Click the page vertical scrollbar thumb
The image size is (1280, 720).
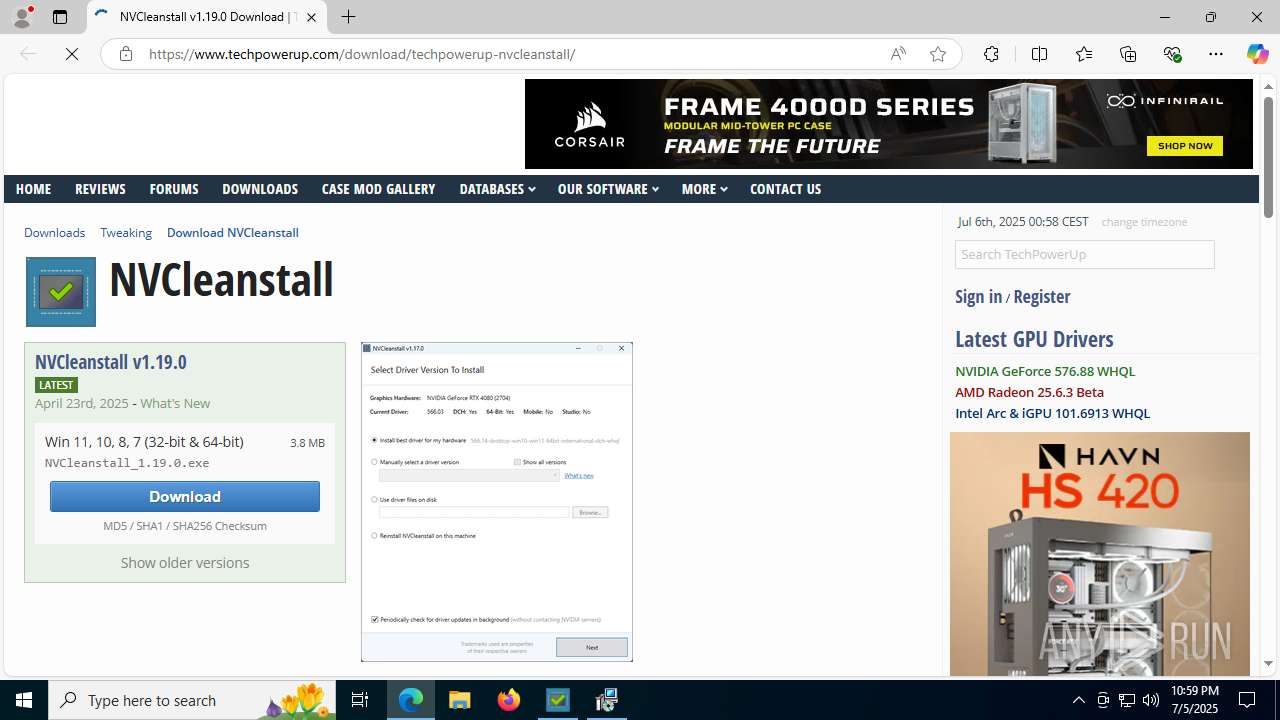1268,158
